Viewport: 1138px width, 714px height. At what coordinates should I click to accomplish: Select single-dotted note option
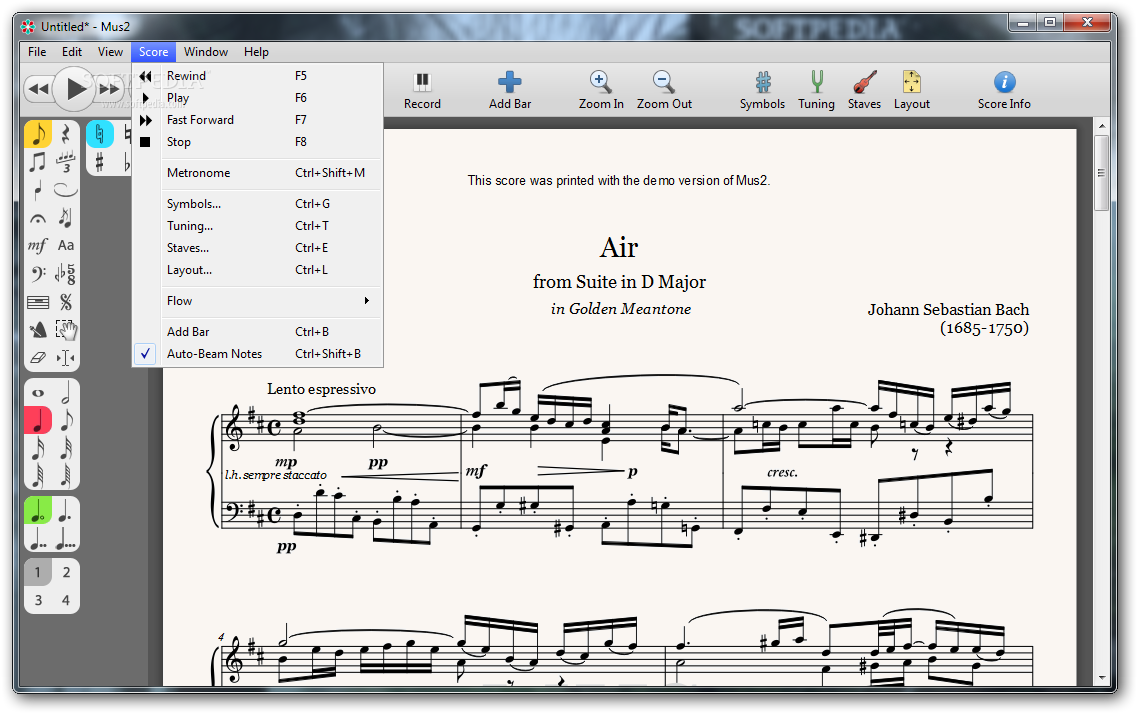click(65, 510)
